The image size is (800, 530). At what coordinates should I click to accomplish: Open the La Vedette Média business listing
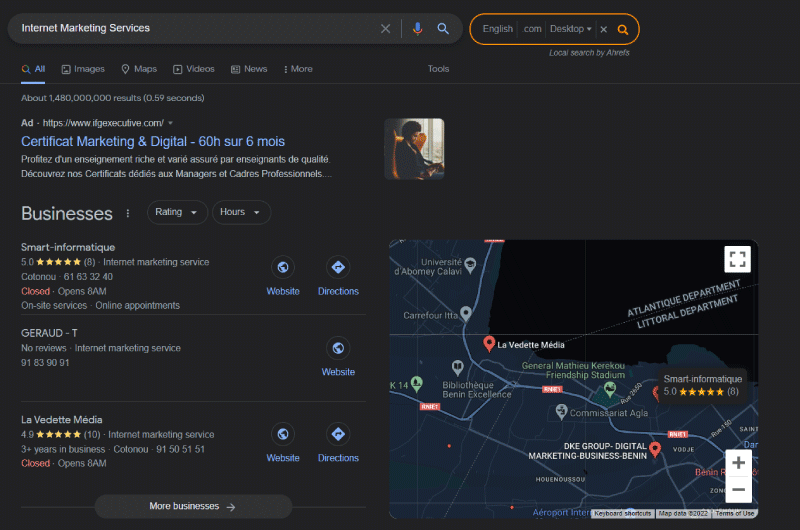tap(62, 420)
